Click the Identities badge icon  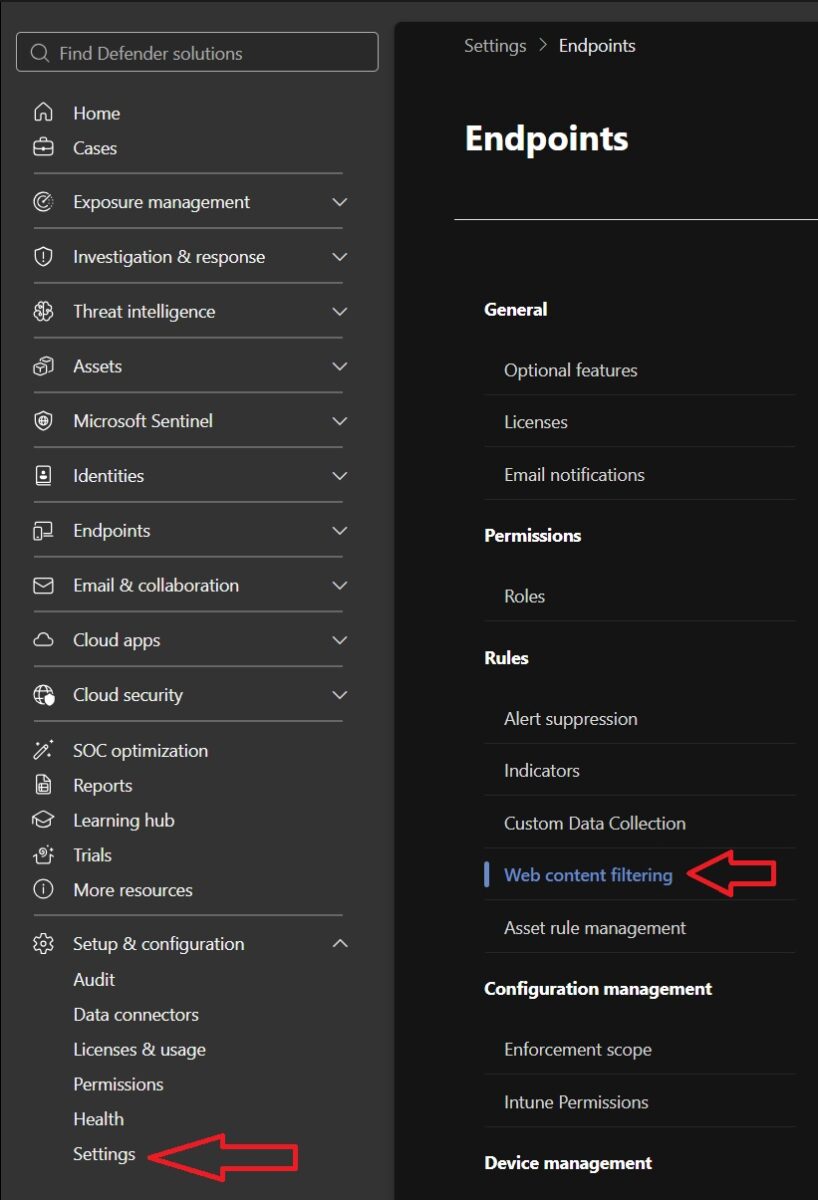[43, 476]
